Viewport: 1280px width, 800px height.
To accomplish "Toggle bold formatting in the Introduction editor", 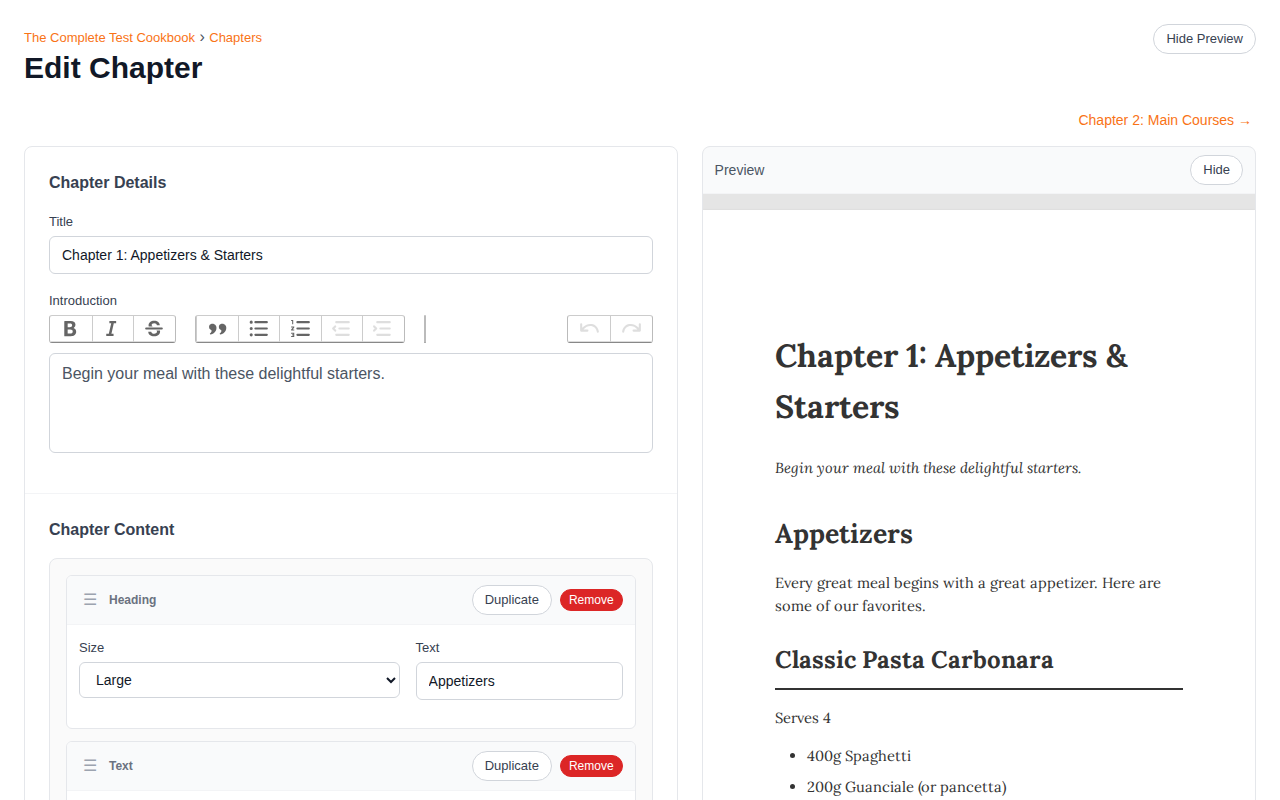I will (x=70, y=328).
